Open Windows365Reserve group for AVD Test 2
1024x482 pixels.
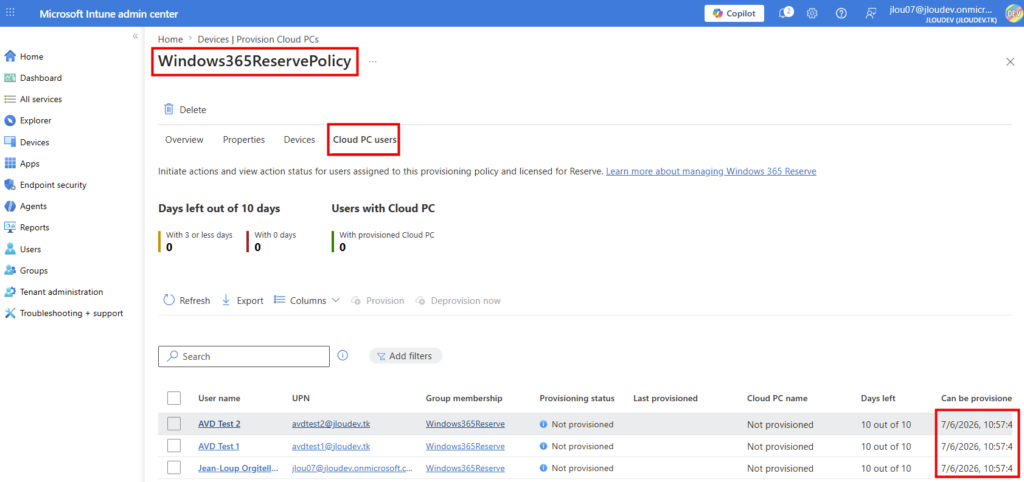click(465, 424)
